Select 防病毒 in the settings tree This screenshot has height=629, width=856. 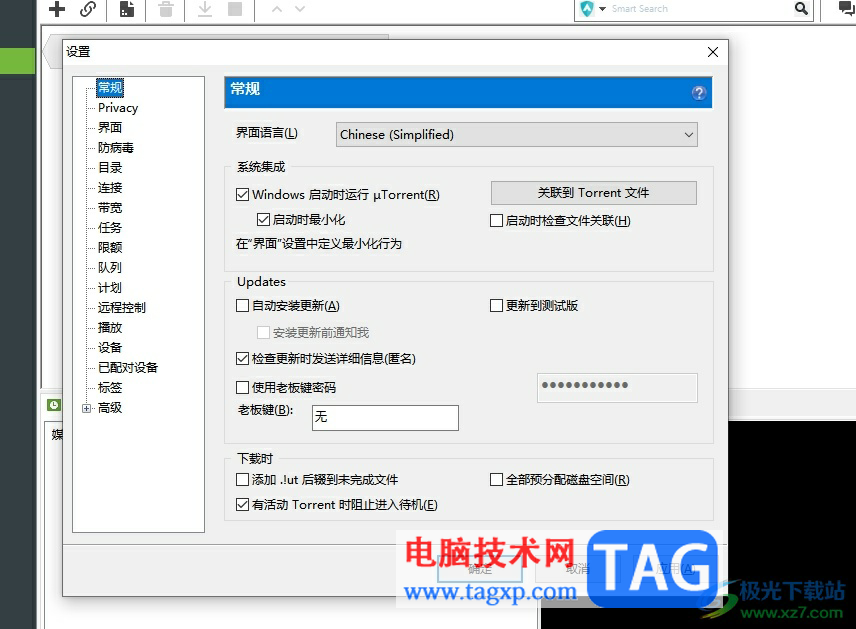click(116, 147)
